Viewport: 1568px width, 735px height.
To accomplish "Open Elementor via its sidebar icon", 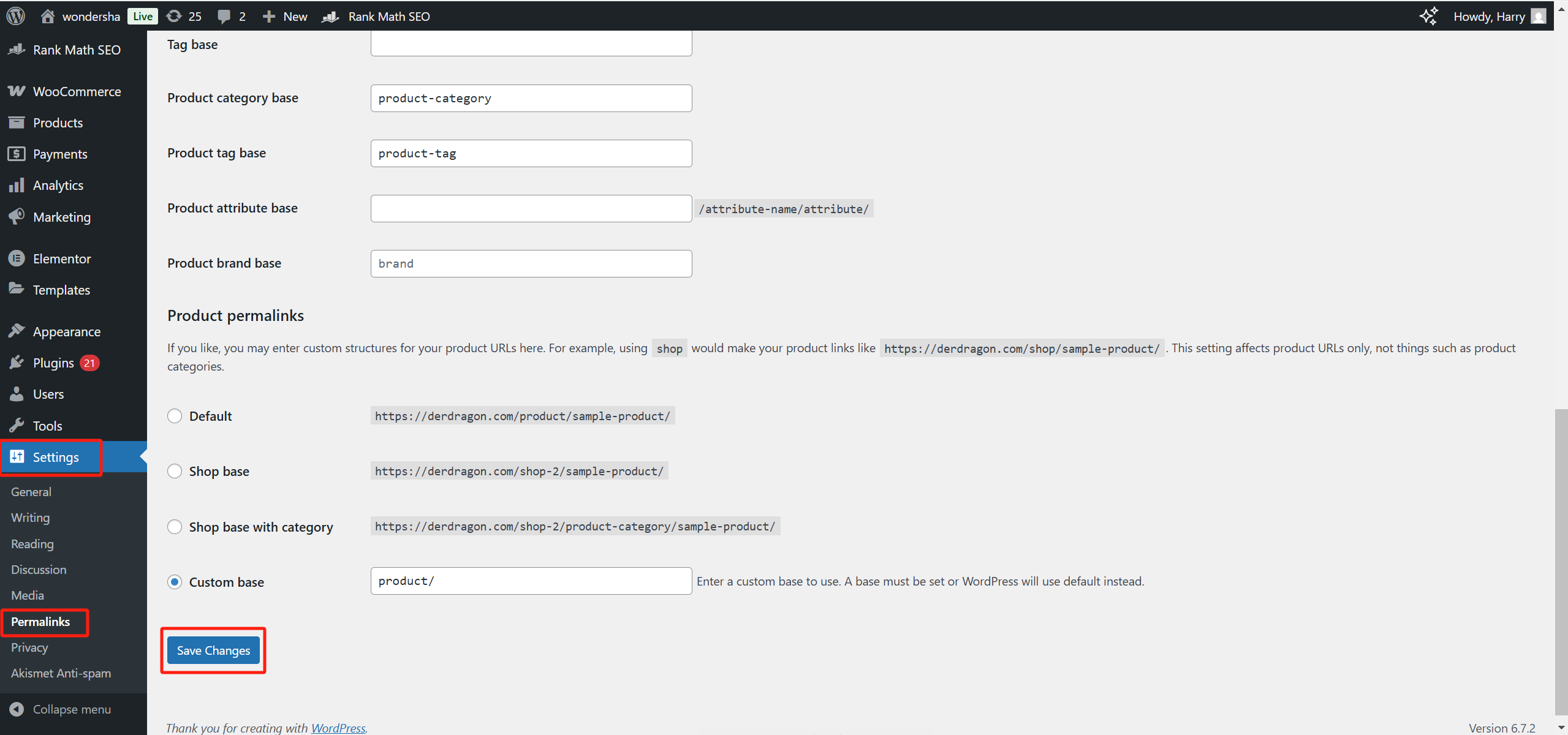I will [x=17, y=258].
